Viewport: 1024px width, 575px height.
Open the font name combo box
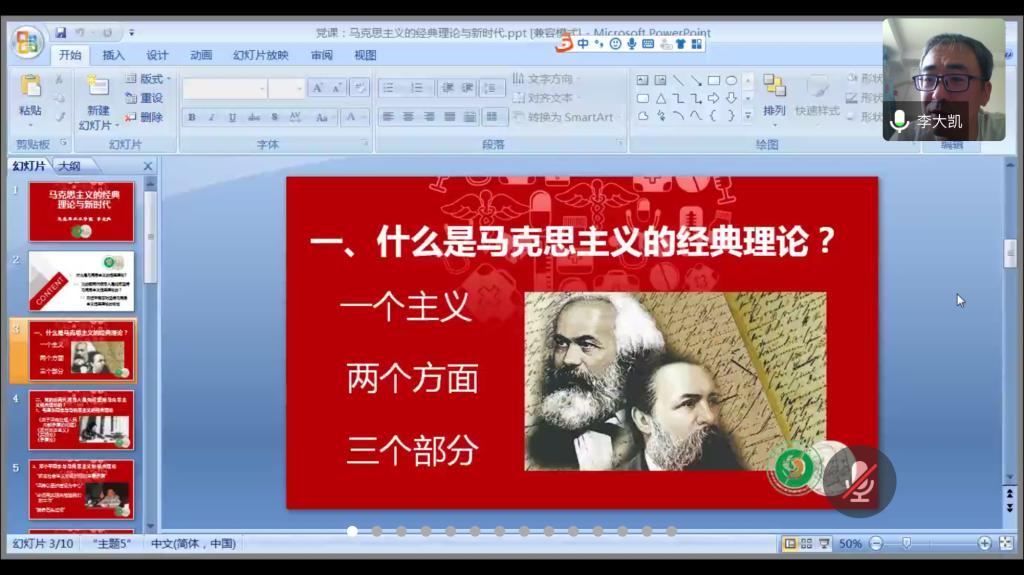pyautogui.click(x=224, y=88)
